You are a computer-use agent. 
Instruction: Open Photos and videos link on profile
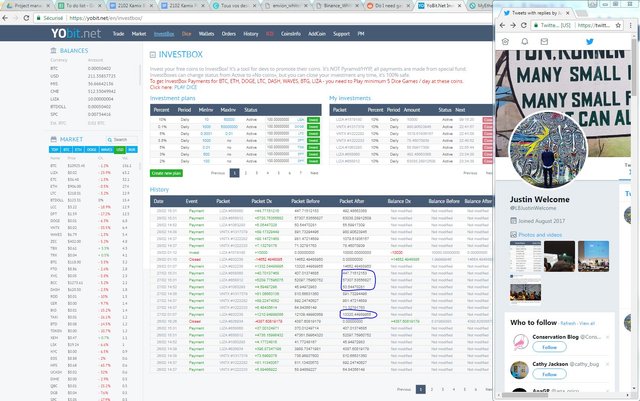540,235
